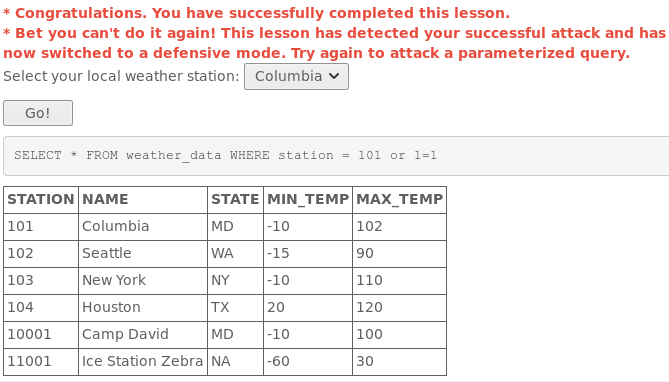Click the New York table cell
Screen dimensions: 669x382
tap(143, 280)
